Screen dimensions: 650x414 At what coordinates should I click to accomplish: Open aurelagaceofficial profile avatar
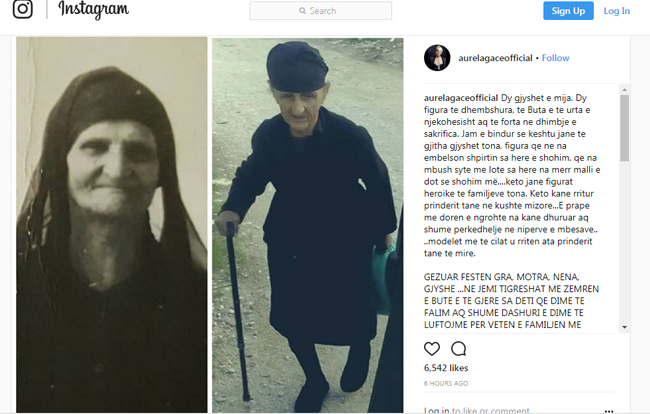pyautogui.click(x=437, y=58)
